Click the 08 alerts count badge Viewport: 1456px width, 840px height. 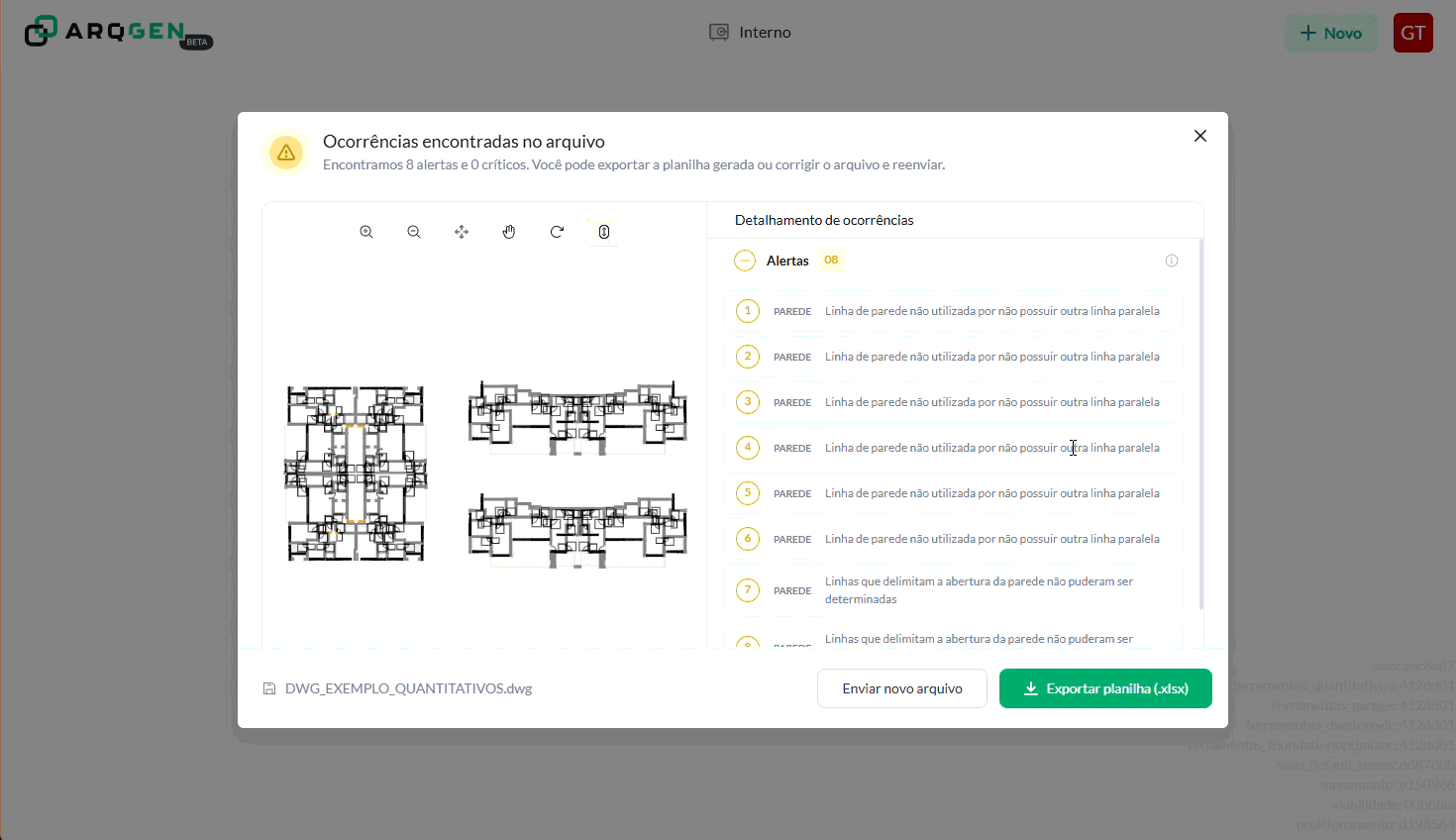[x=831, y=261]
